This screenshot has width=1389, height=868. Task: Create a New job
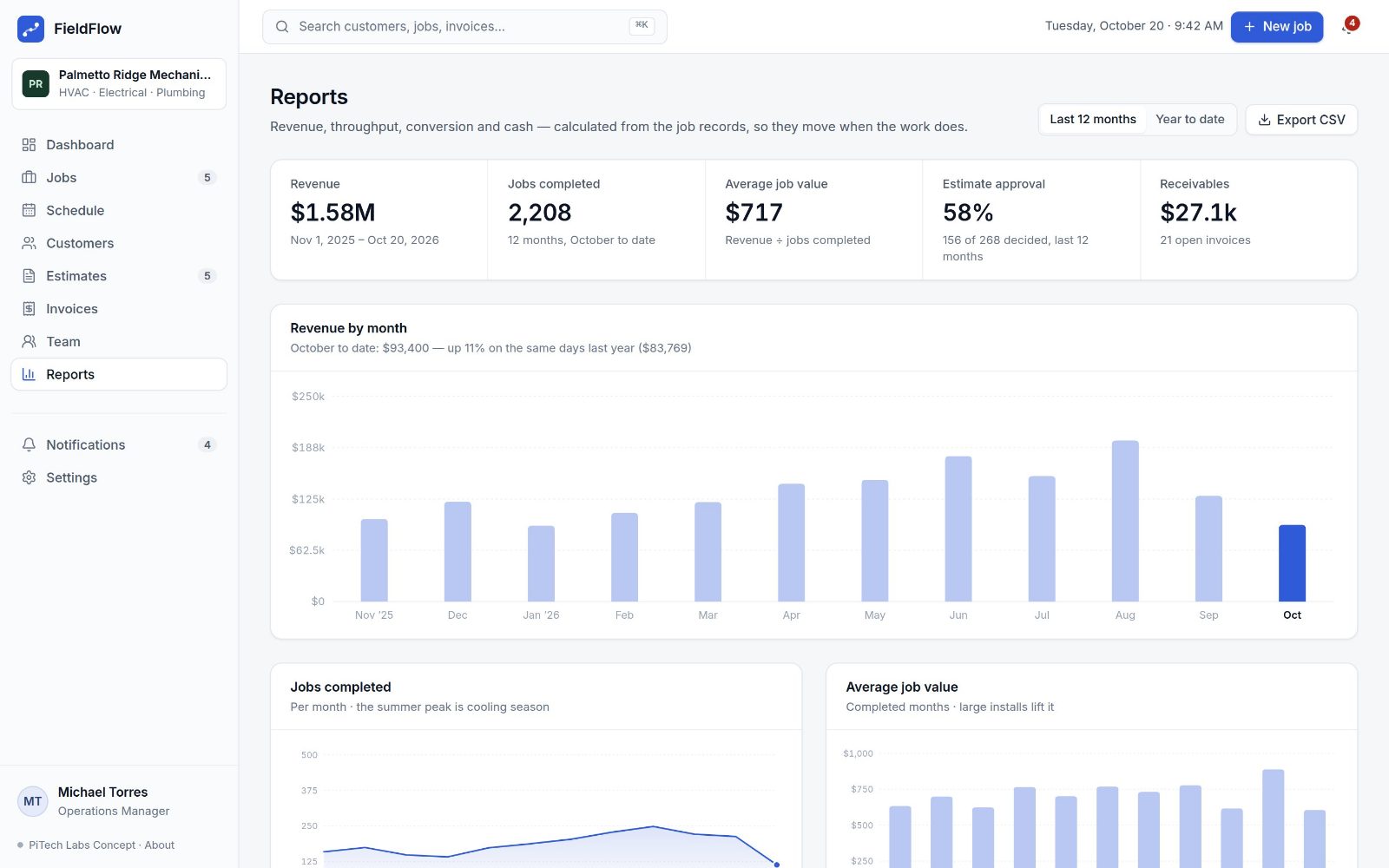(1277, 27)
